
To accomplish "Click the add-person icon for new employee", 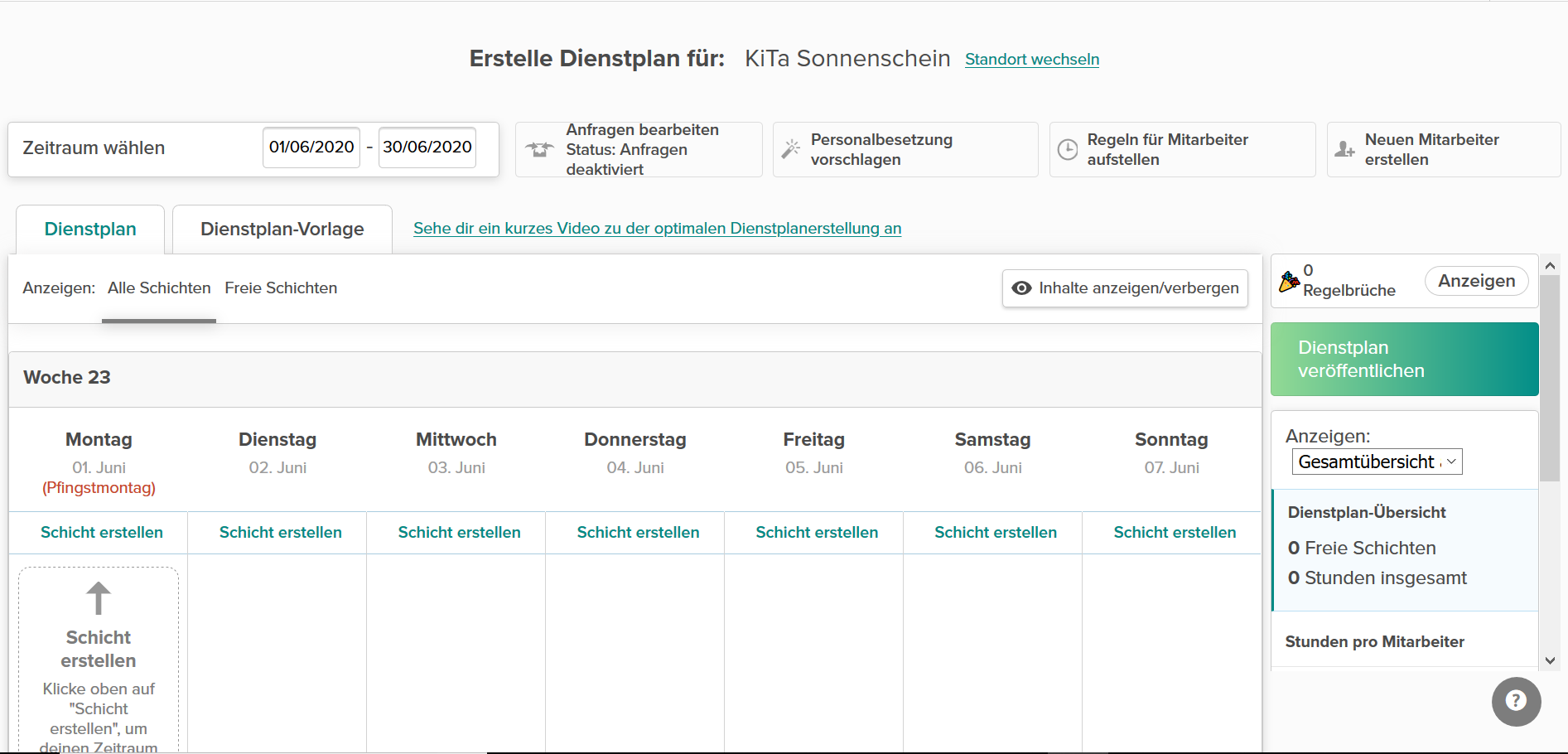I will [x=1344, y=149].
